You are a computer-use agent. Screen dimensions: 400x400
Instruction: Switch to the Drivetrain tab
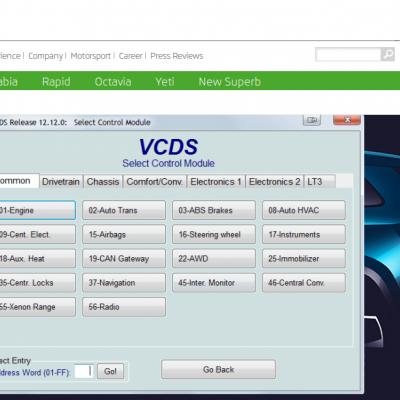coord(61,182)
